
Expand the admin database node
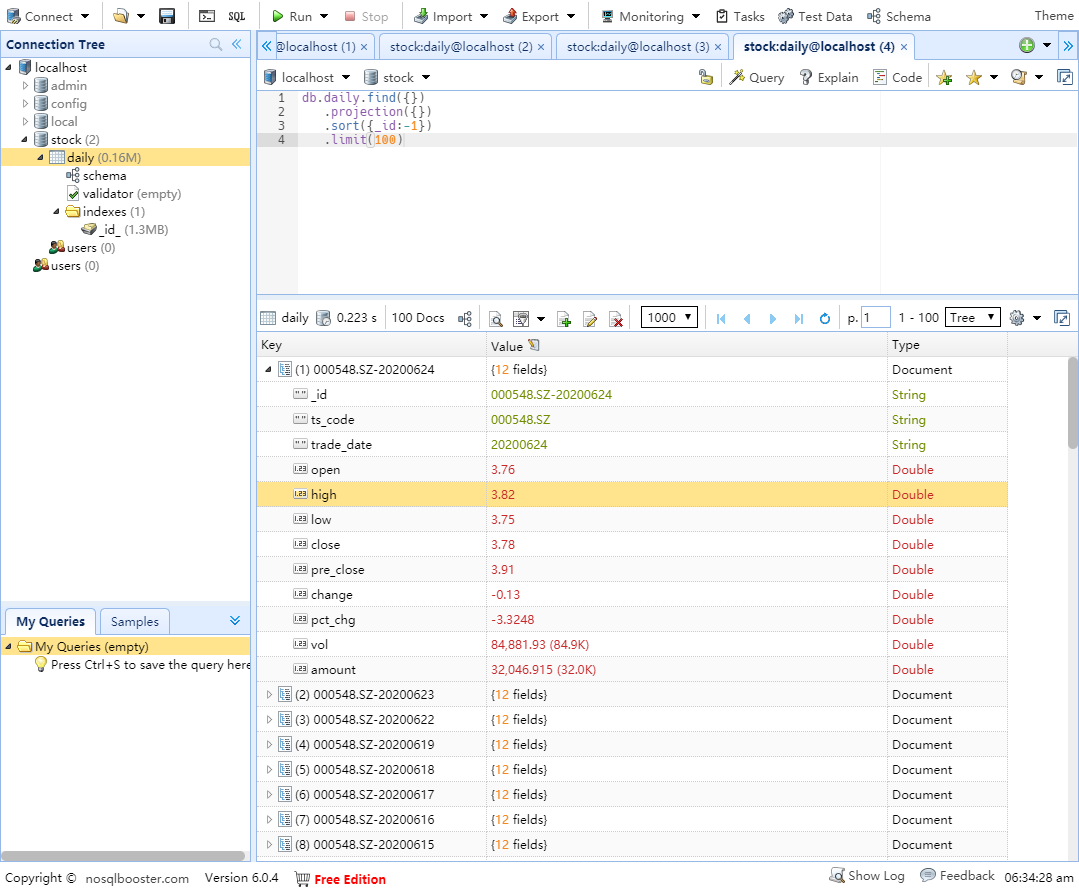(26, 86)
